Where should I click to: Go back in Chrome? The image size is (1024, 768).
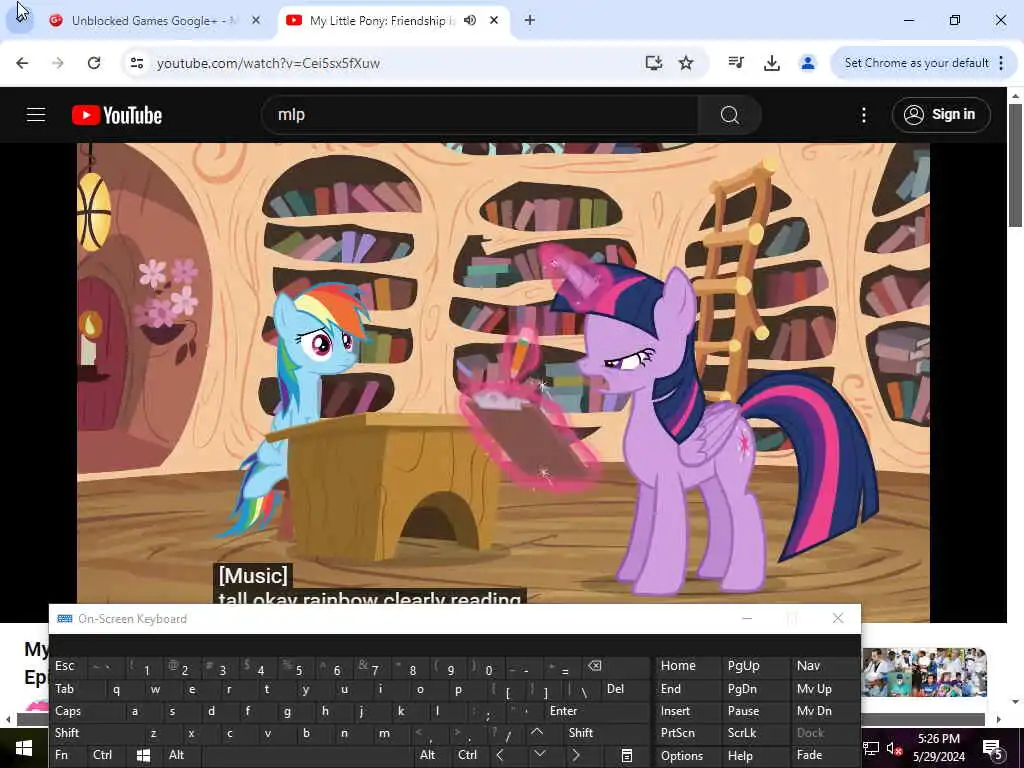point(22,63)
